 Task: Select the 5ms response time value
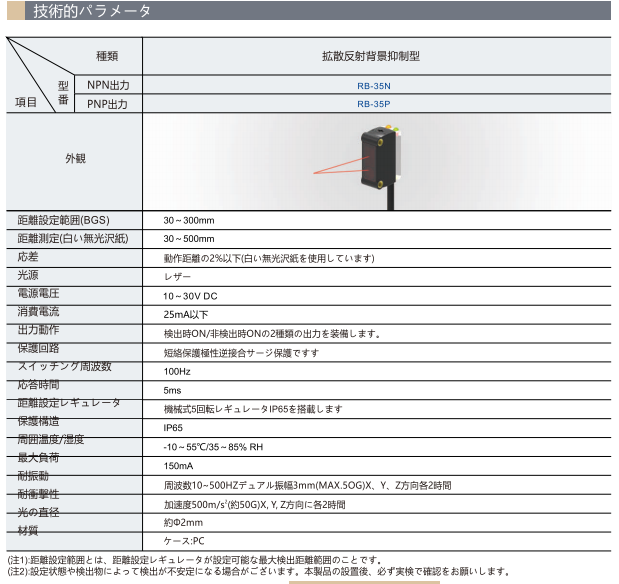pyautogui.click(x=172, y=390)
